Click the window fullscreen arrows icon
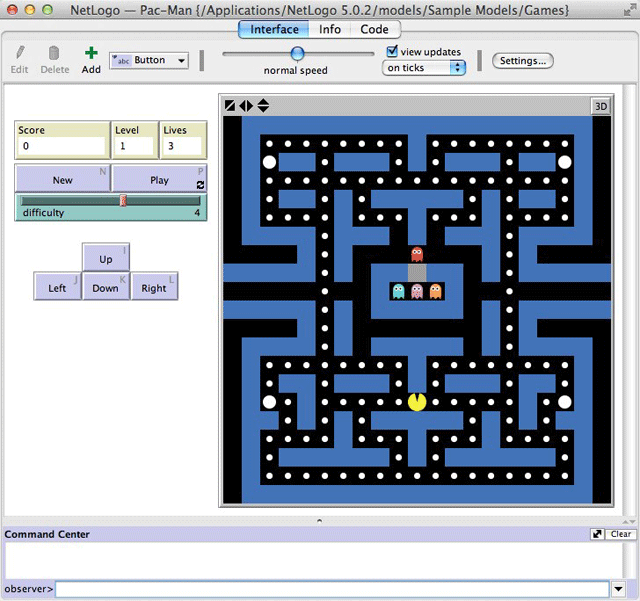The image size is (640, 601). tap(629, 11)
